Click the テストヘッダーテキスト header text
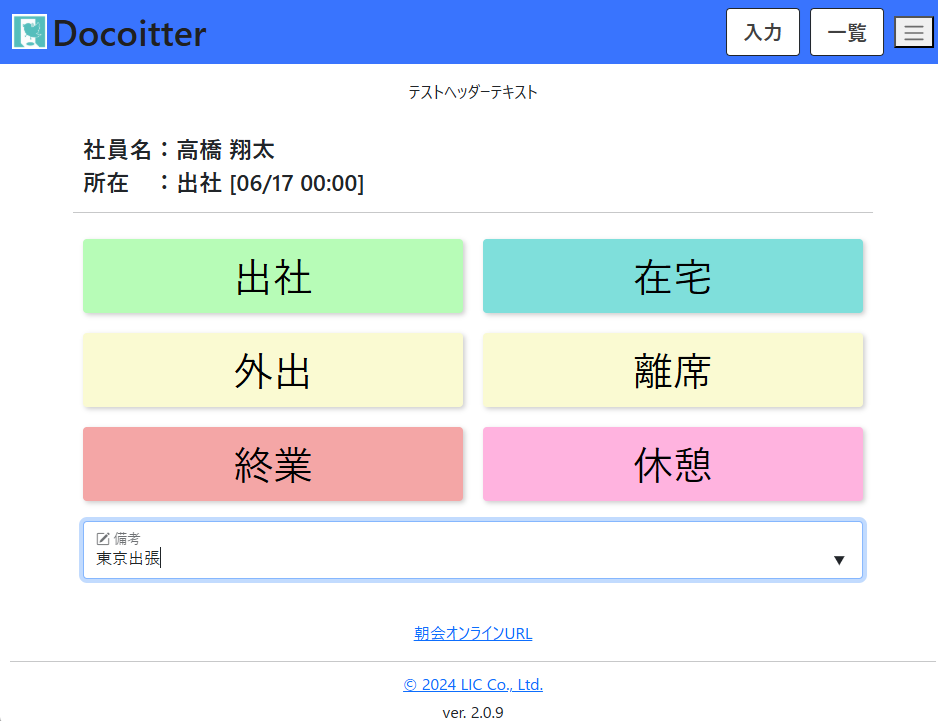Image resolution: width=938 pixels, height=724 pixels. click(x=473, y=92)
